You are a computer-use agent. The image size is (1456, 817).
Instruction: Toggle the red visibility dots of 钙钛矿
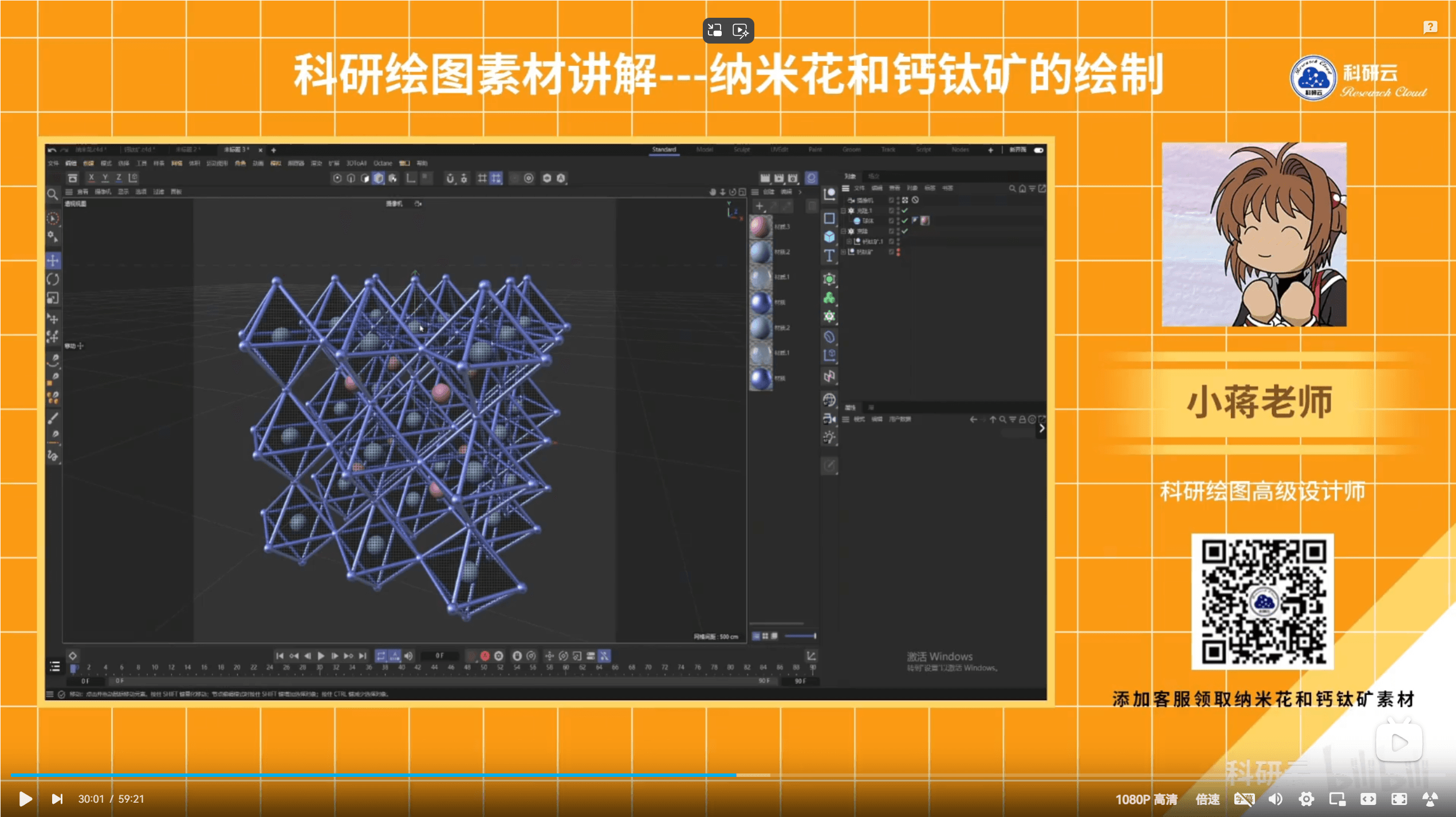[898, 252]
